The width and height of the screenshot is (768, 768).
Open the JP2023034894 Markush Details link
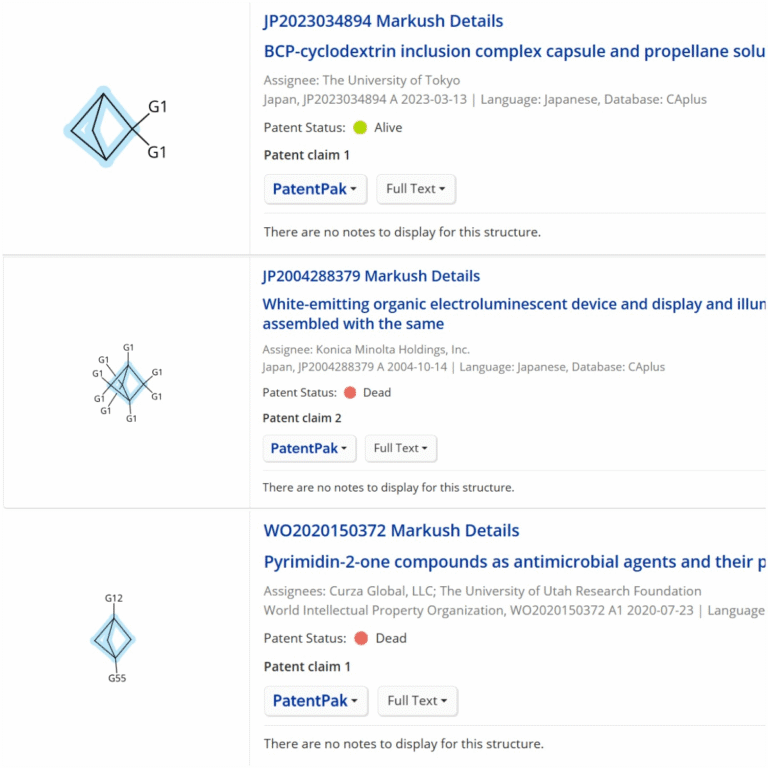tap(383, 21)
